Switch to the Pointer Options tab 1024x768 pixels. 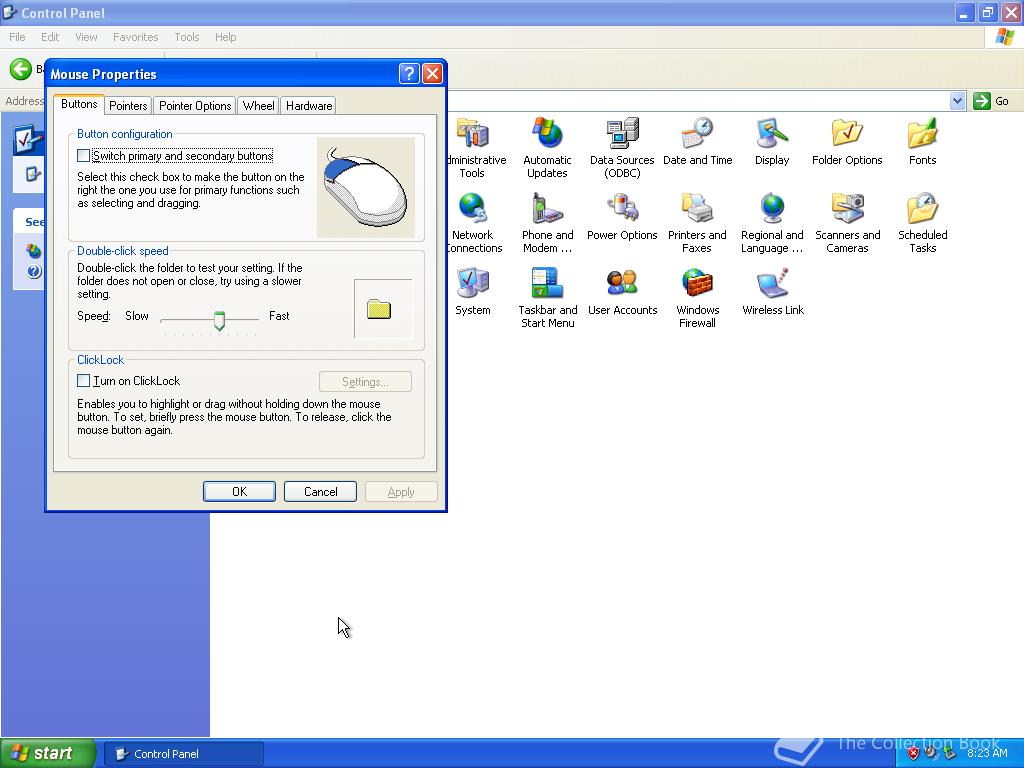click(195, 106)
